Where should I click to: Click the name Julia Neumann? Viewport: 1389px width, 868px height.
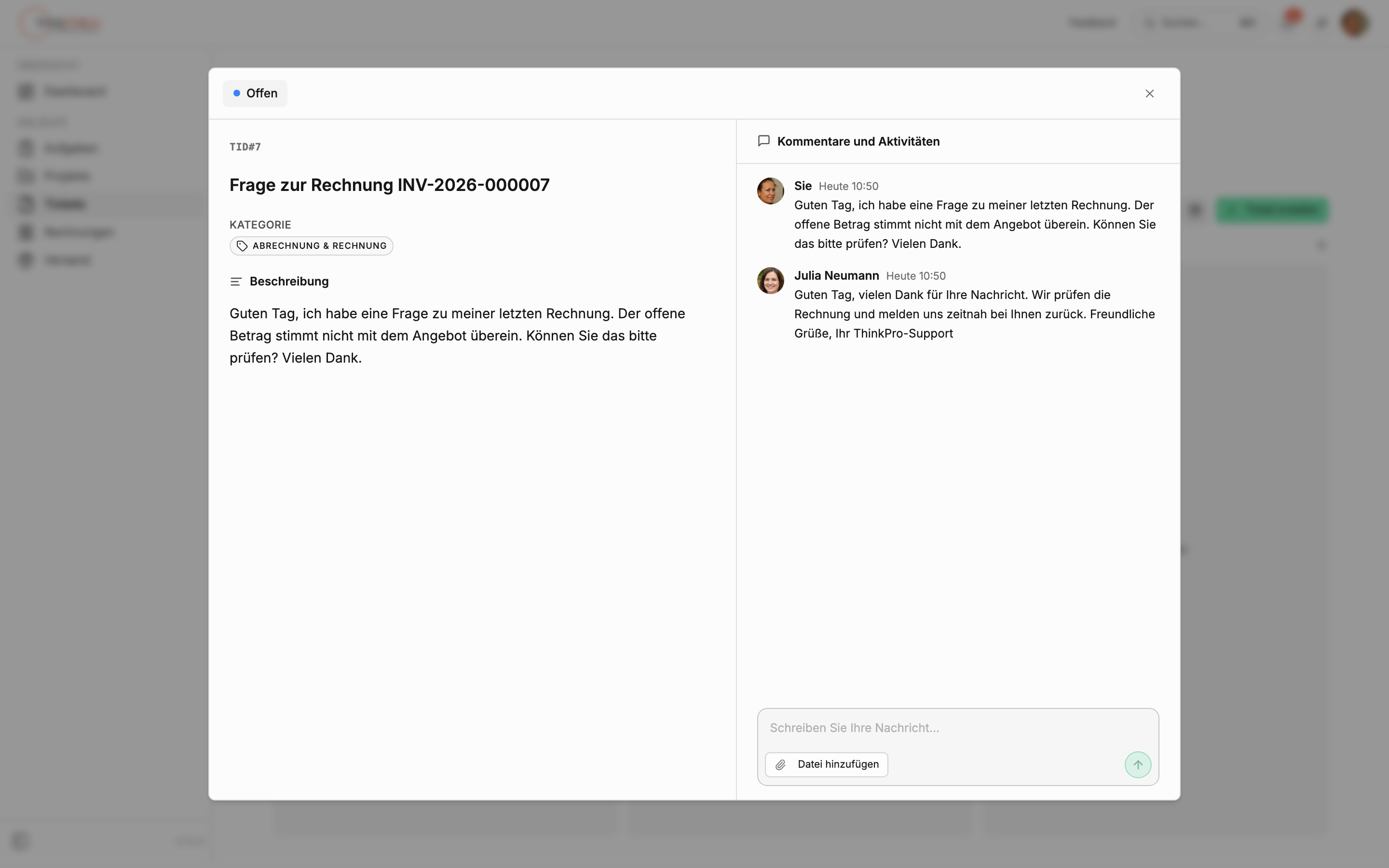(x=836, y=275)
